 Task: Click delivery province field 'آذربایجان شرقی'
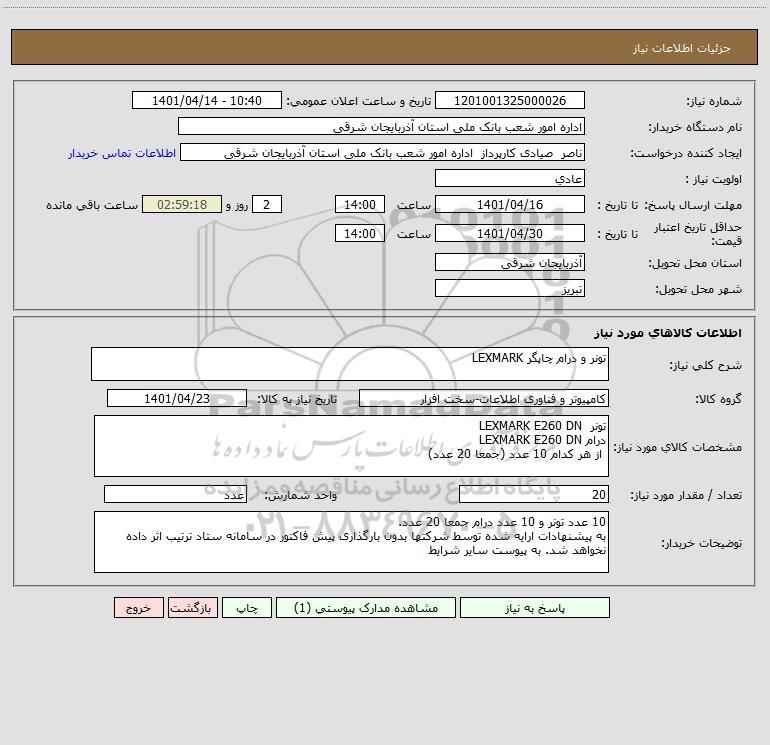pos(510,263)
